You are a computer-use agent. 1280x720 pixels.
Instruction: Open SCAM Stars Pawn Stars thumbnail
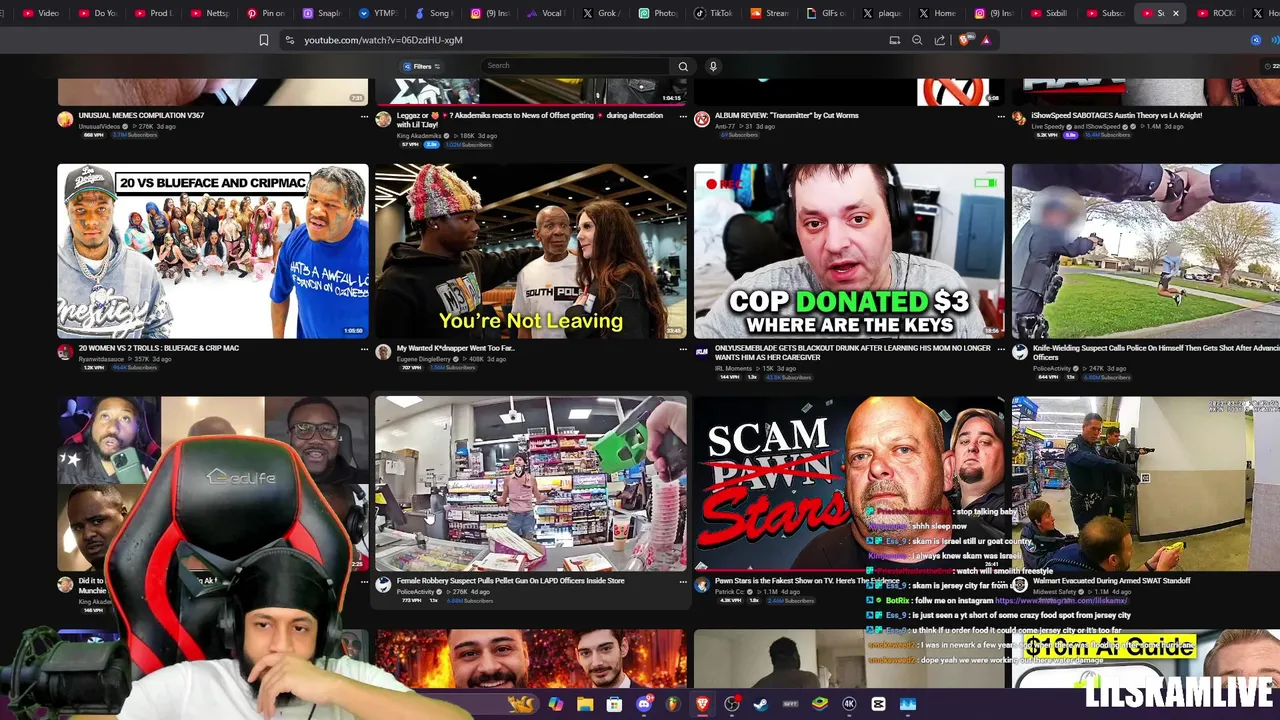coord(849,484)
